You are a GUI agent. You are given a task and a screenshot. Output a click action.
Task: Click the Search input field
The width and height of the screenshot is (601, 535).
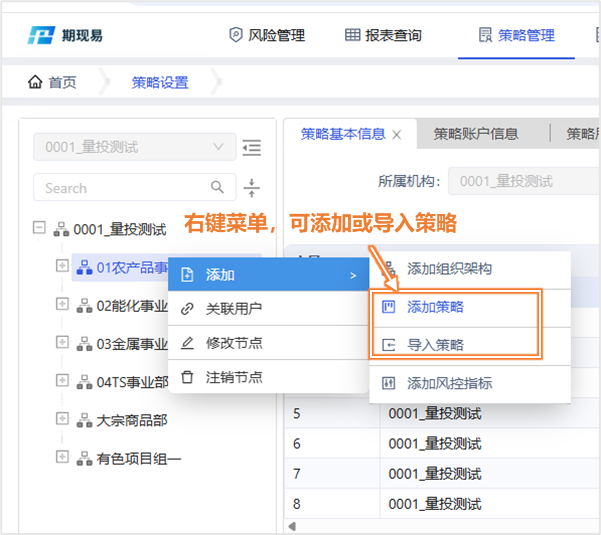(120, 188)
